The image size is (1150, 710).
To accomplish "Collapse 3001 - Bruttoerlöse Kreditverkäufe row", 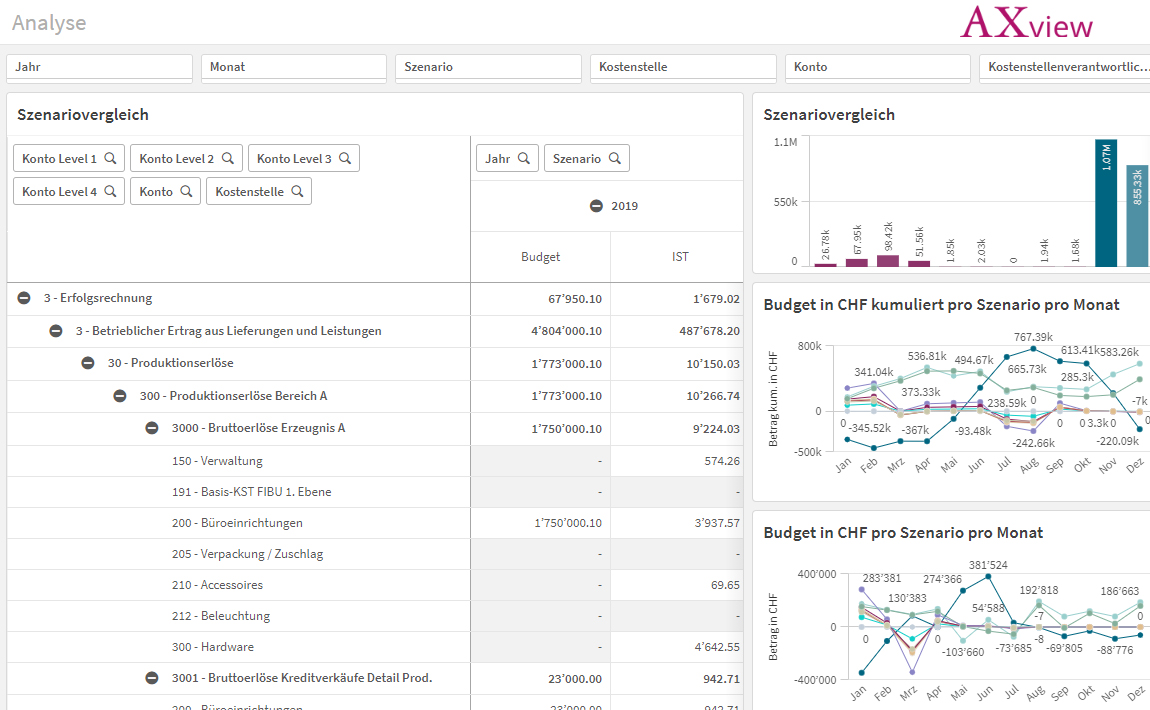I will pos(152,678).
